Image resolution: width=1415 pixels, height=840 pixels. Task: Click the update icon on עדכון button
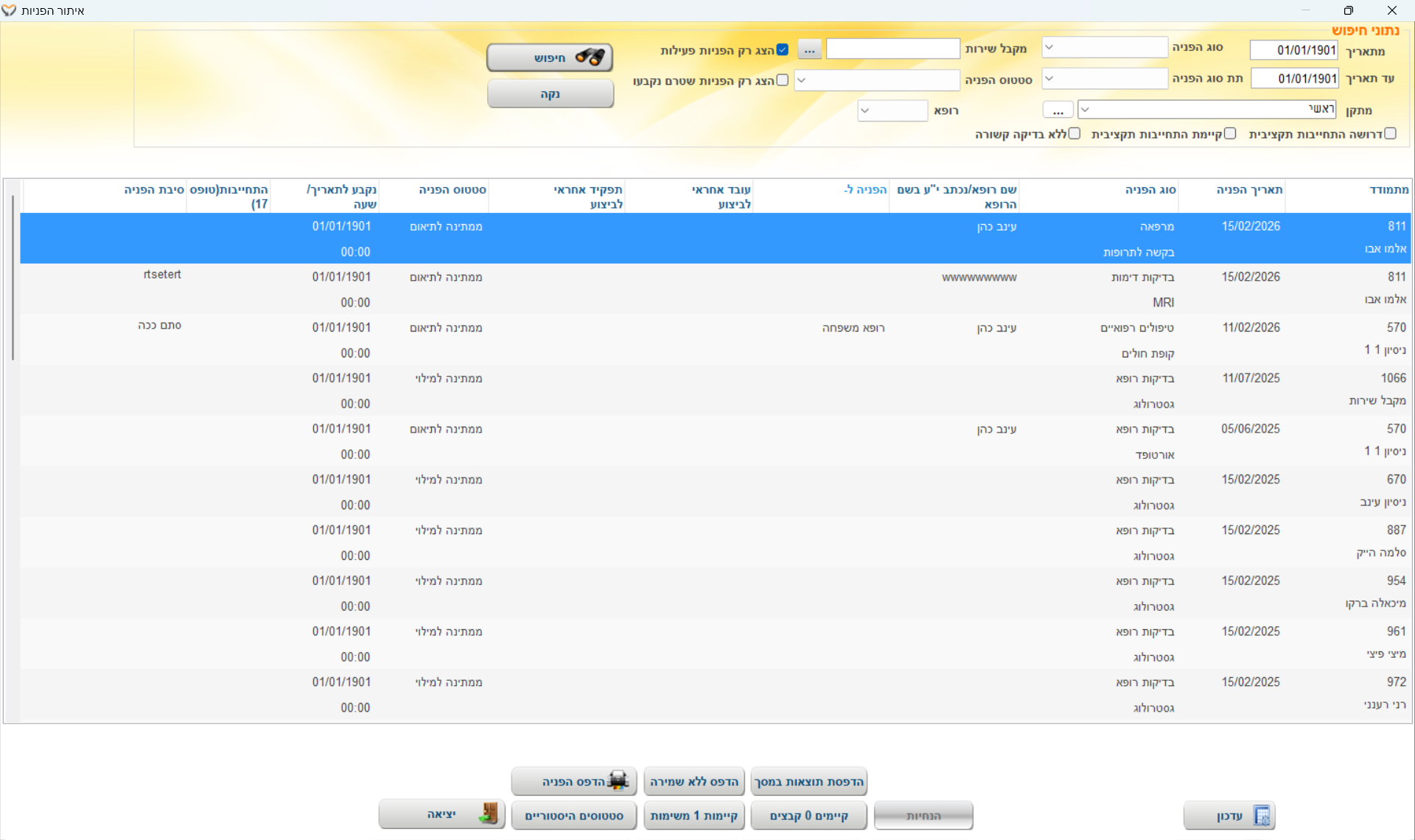1262,816
